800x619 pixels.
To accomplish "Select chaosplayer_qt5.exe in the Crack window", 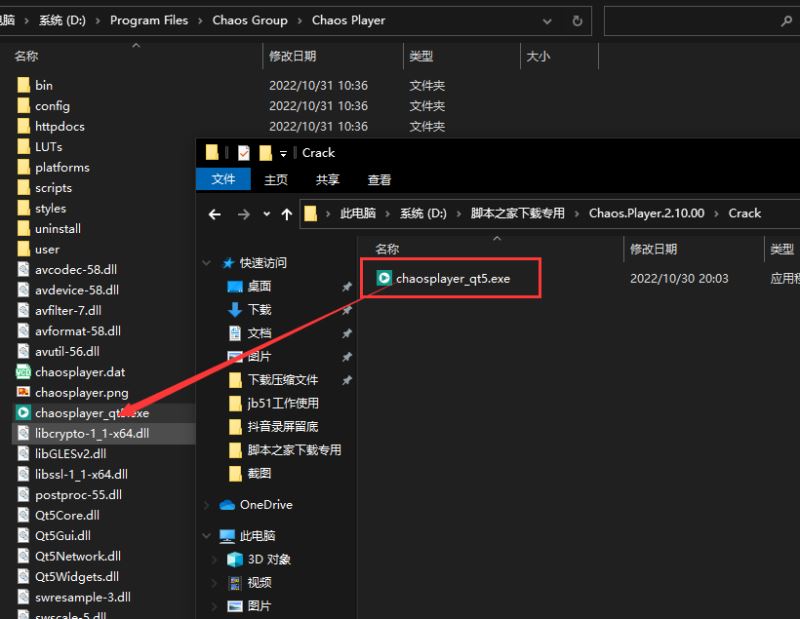I will click(453, 279).
